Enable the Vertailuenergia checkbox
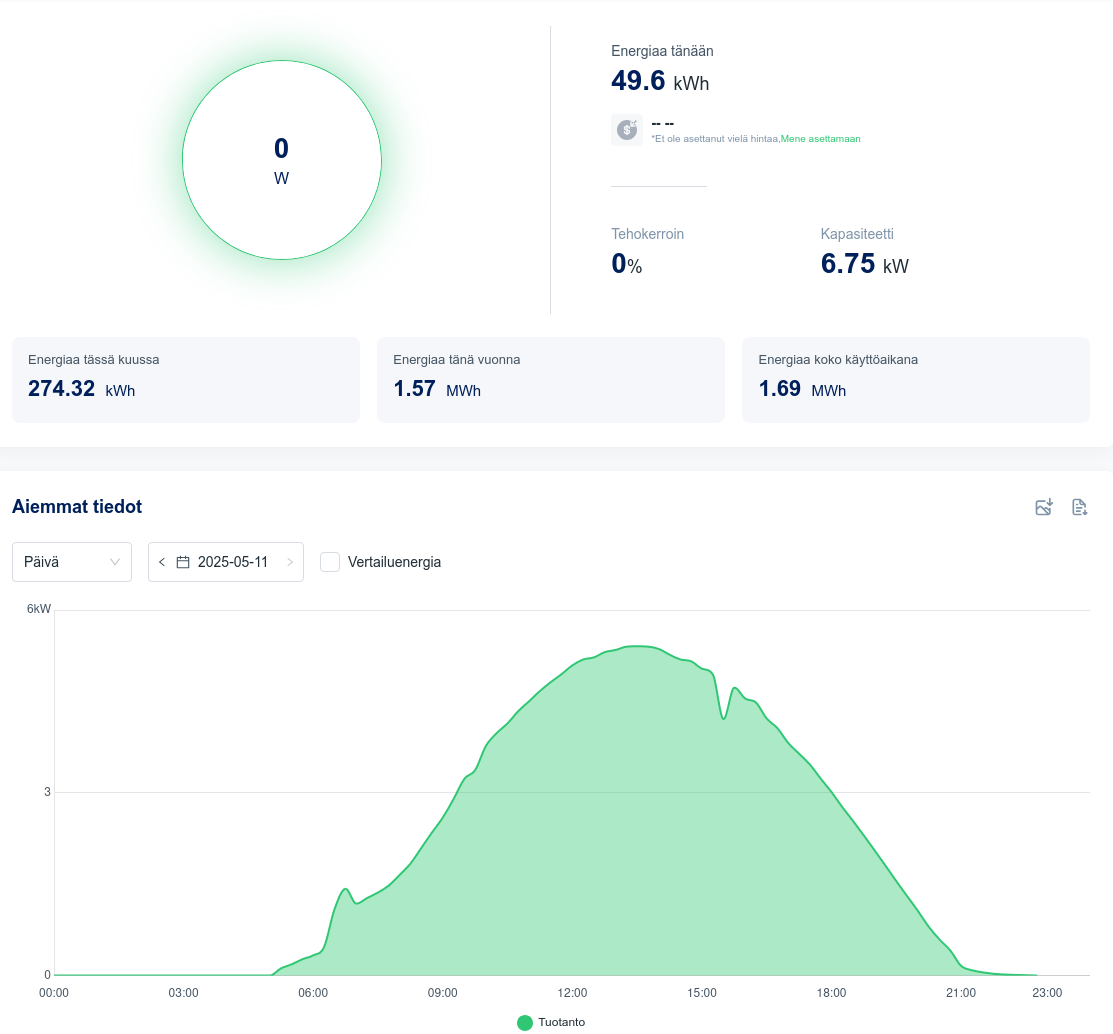The width and height of the screenshot is (1113, 1034). (329, 562)
